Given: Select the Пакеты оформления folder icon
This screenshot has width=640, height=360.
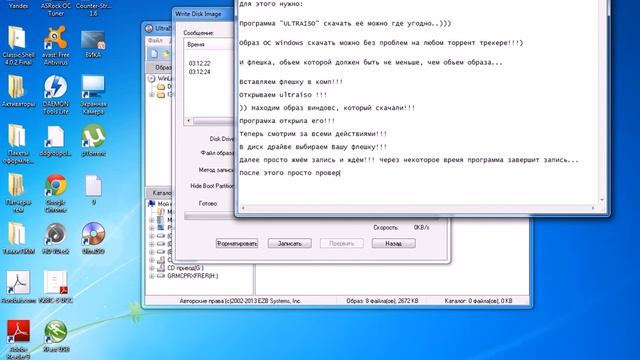Looking at the screenshot, I should coord(18,144).
